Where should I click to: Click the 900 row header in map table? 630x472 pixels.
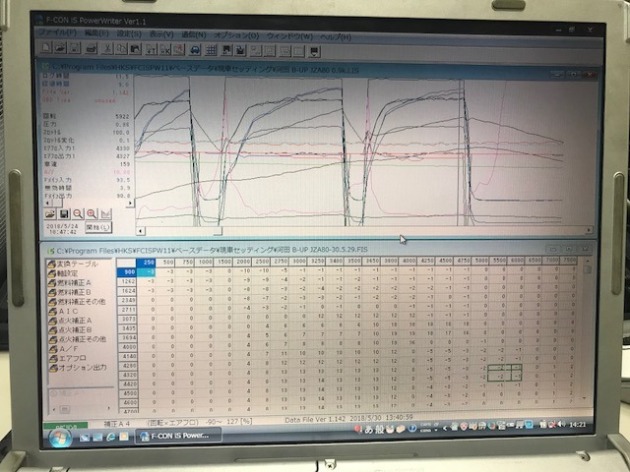127,272
